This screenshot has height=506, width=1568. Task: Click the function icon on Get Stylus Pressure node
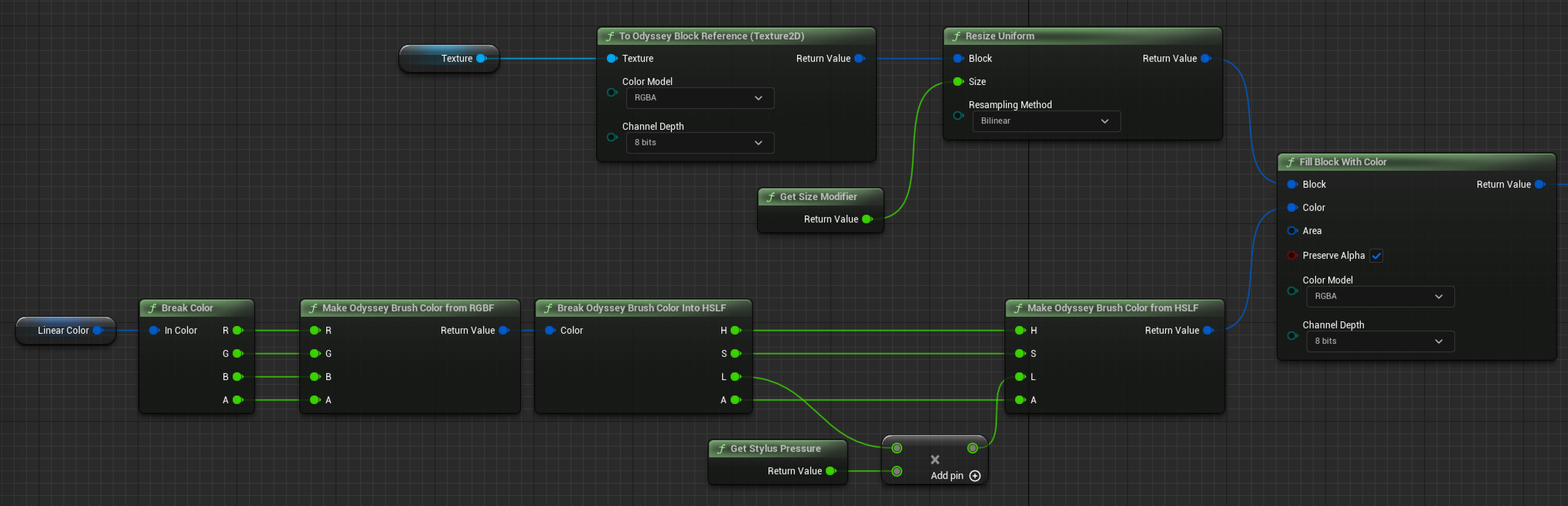click(x=722, y=448)
